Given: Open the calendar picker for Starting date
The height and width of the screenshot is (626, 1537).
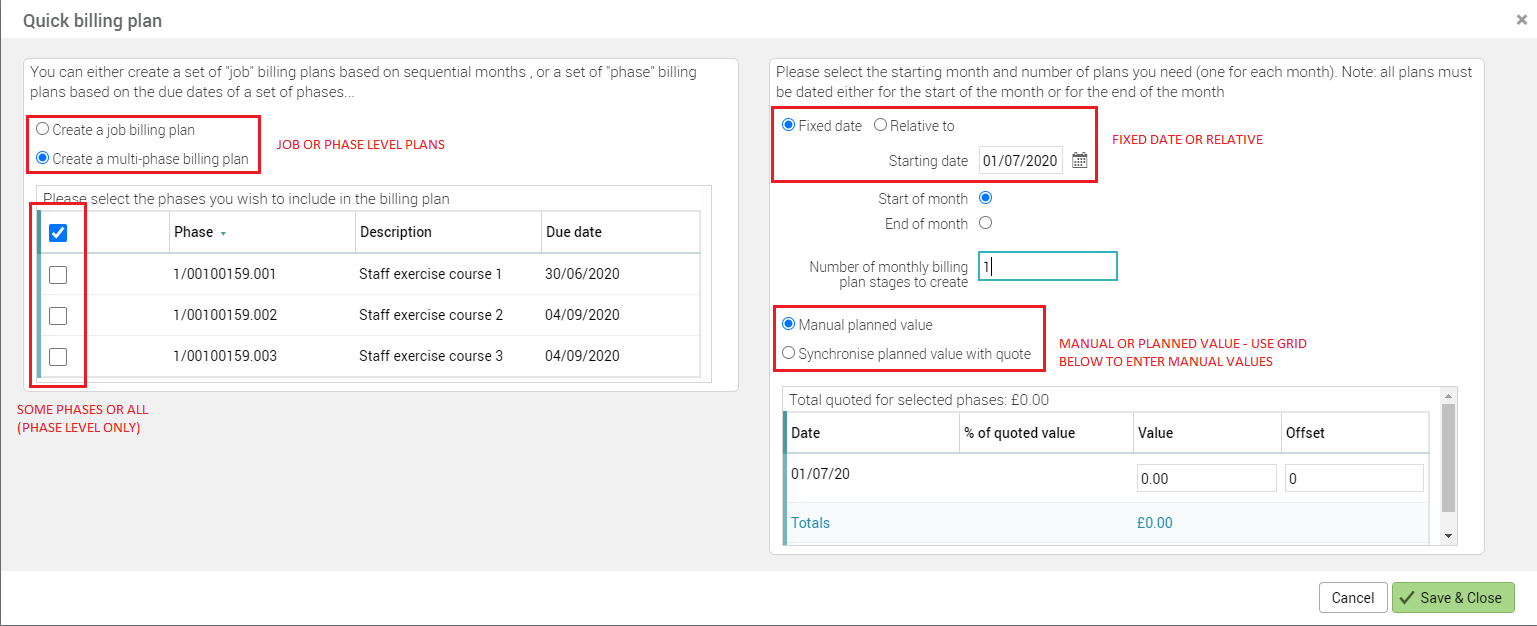Looking at the screenshot, I should 1079,161.
